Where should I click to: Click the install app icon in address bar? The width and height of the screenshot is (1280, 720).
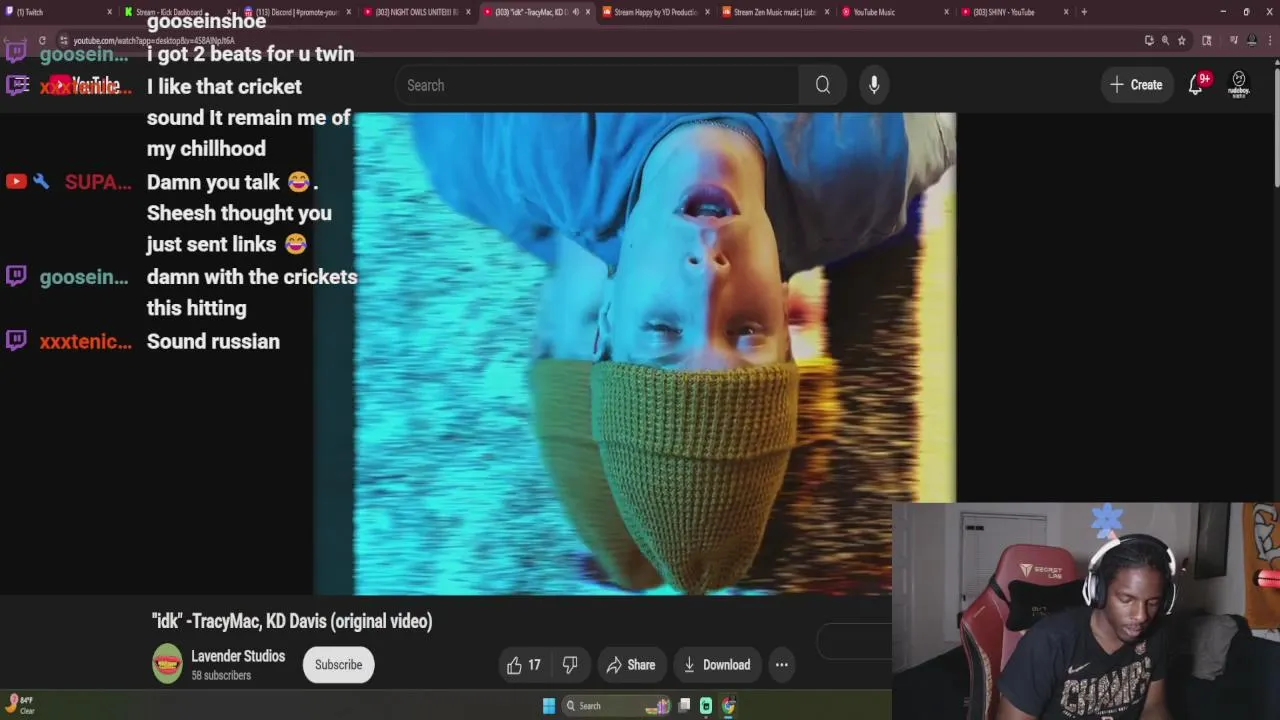(x=1149, y=40)
